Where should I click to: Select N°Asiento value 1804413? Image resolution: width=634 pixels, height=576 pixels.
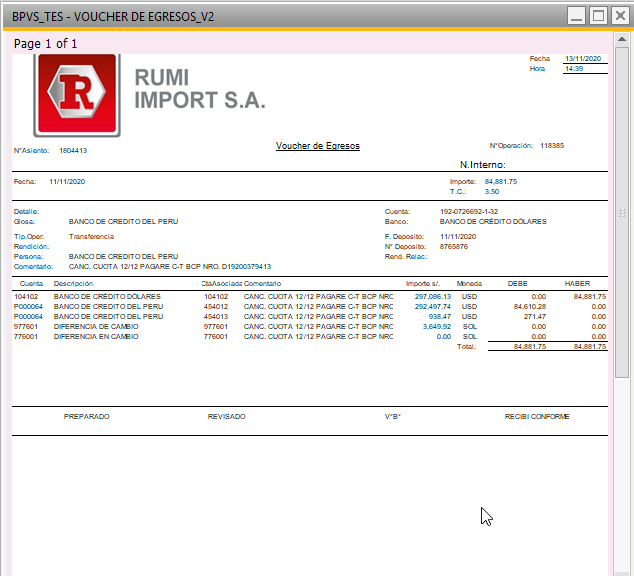pyautogui.click(x=73, y=150)
